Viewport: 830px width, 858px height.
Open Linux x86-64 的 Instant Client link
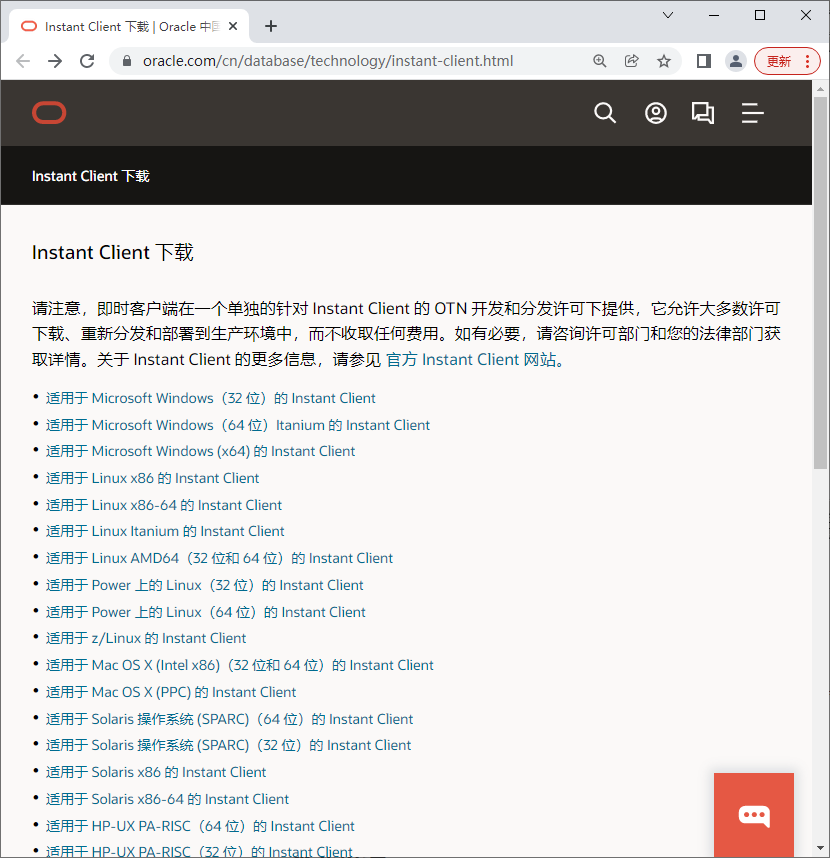164,505
